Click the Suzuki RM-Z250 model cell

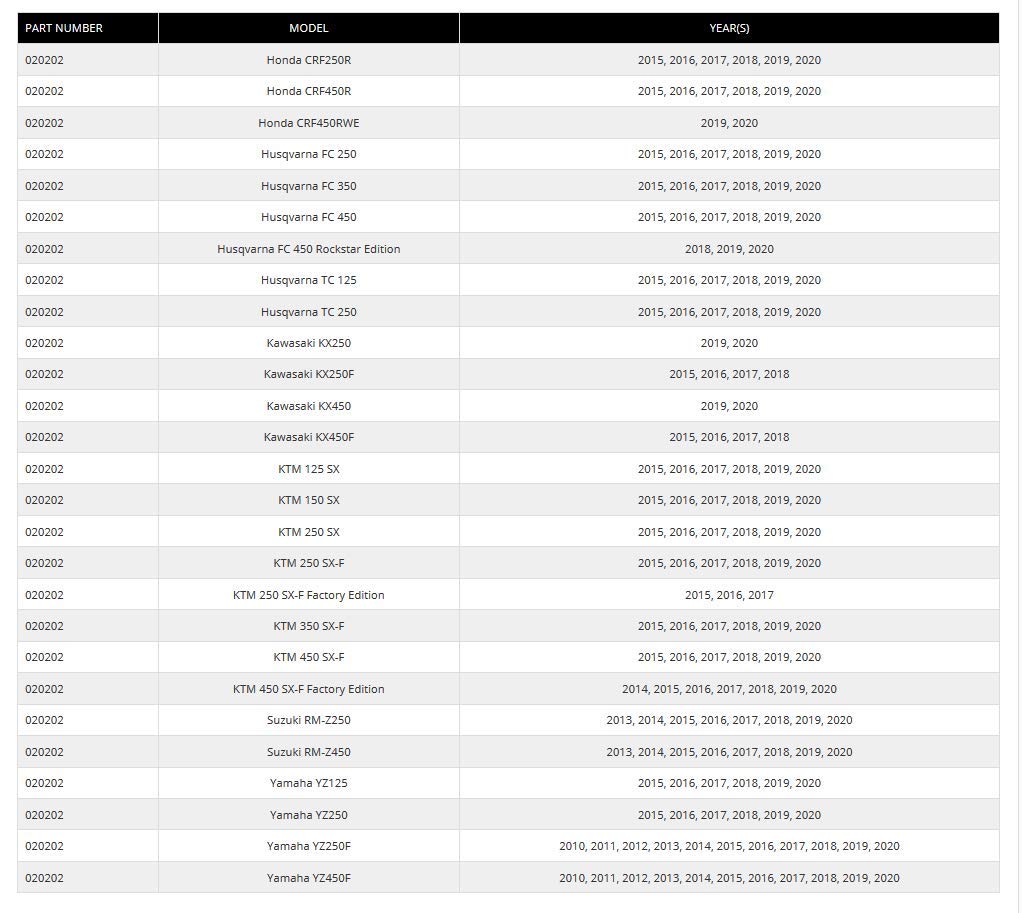click(308, 720)
